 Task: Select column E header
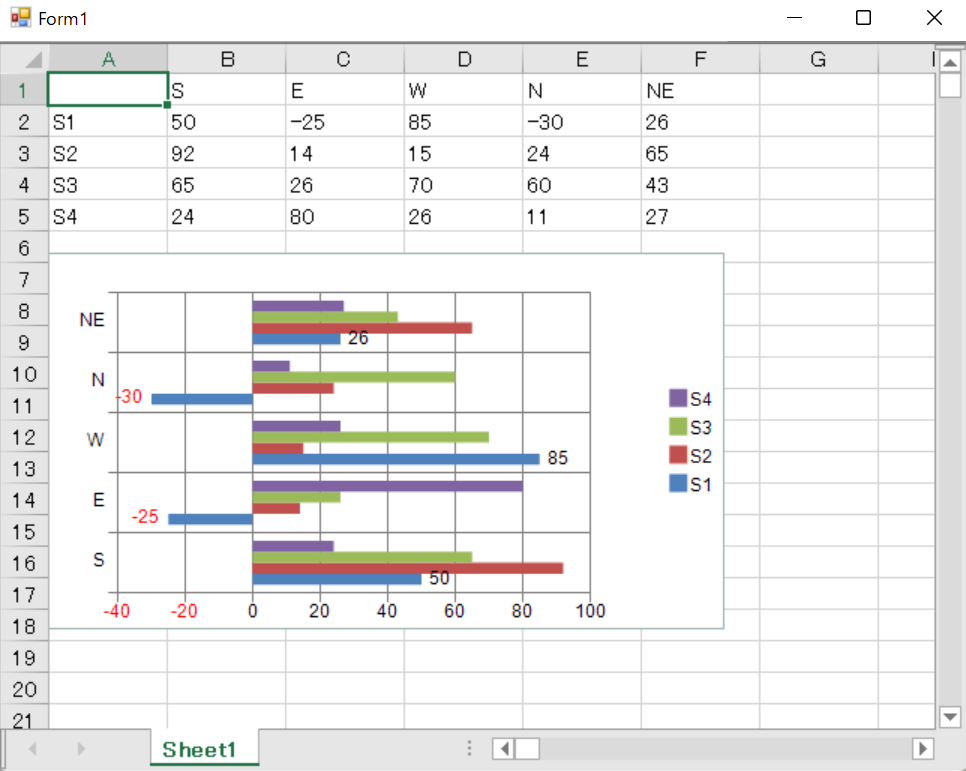[x=582, y=59]
